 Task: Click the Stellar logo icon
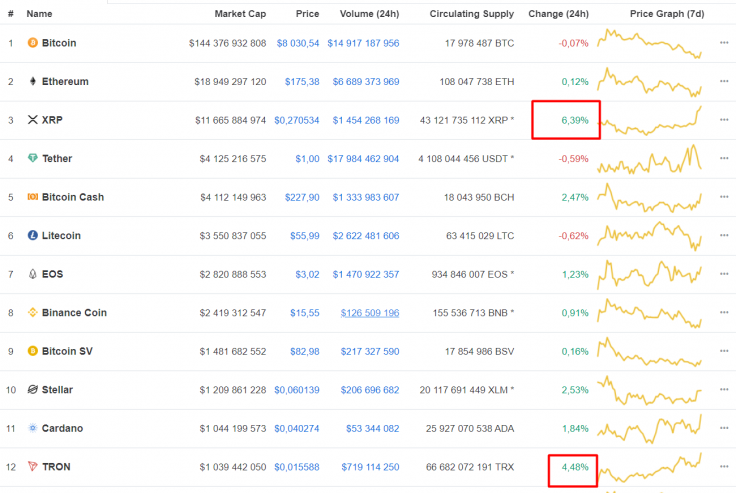coord(32,389)
